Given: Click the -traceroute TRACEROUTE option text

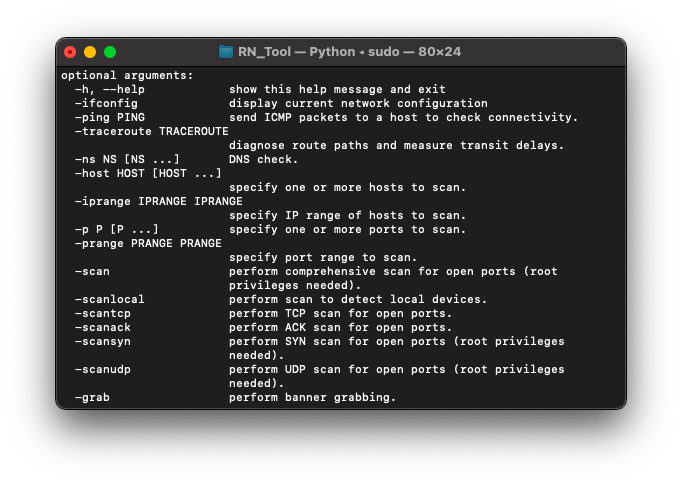Looking at the screenshot, I should tap(151, 131).
